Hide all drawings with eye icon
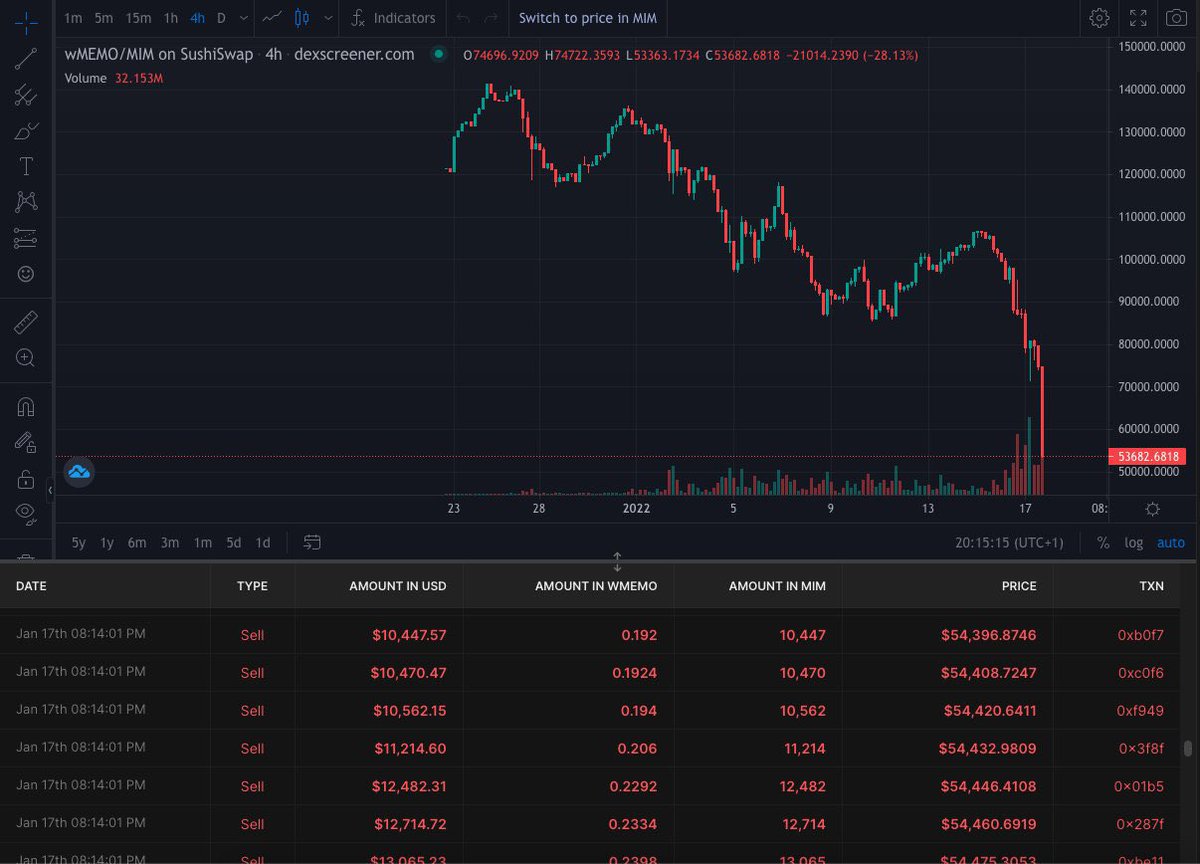 (26, 513)
